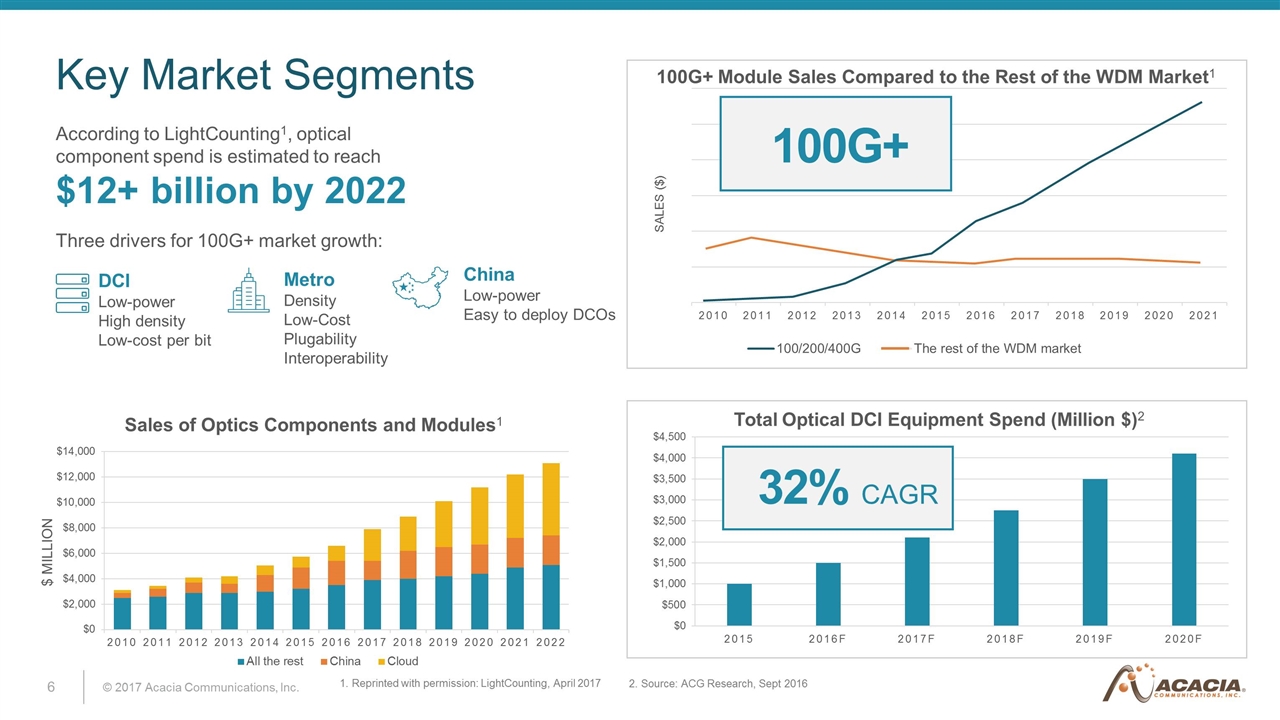This screenshot has height=720, width=1280.
Task: Click the '32% CAGR' callout box
Action: click(x=837, y=488)
